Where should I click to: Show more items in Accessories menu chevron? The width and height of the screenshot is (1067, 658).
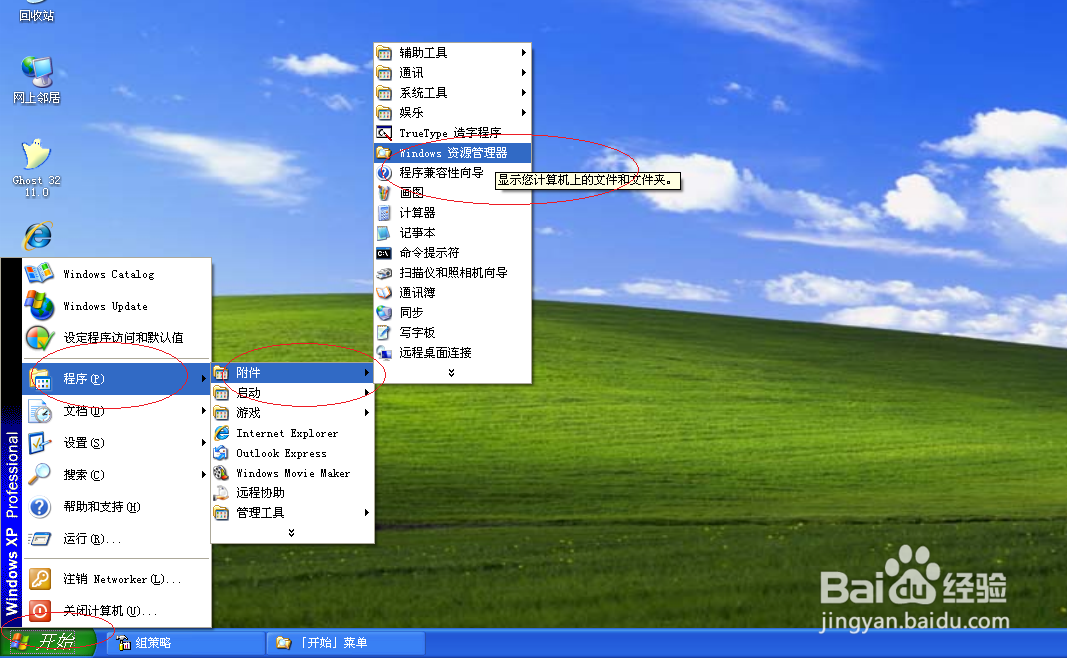point(451,373)
